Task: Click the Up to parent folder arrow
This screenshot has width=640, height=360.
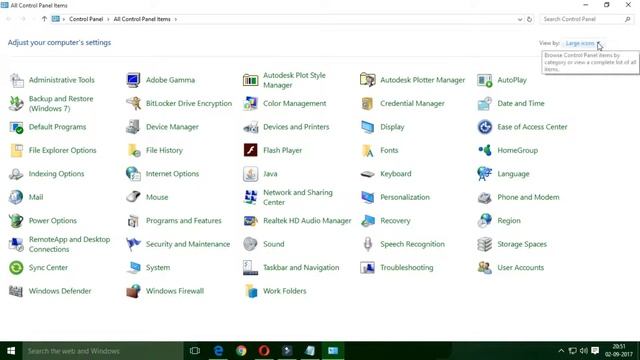Action: click(44, 19)
